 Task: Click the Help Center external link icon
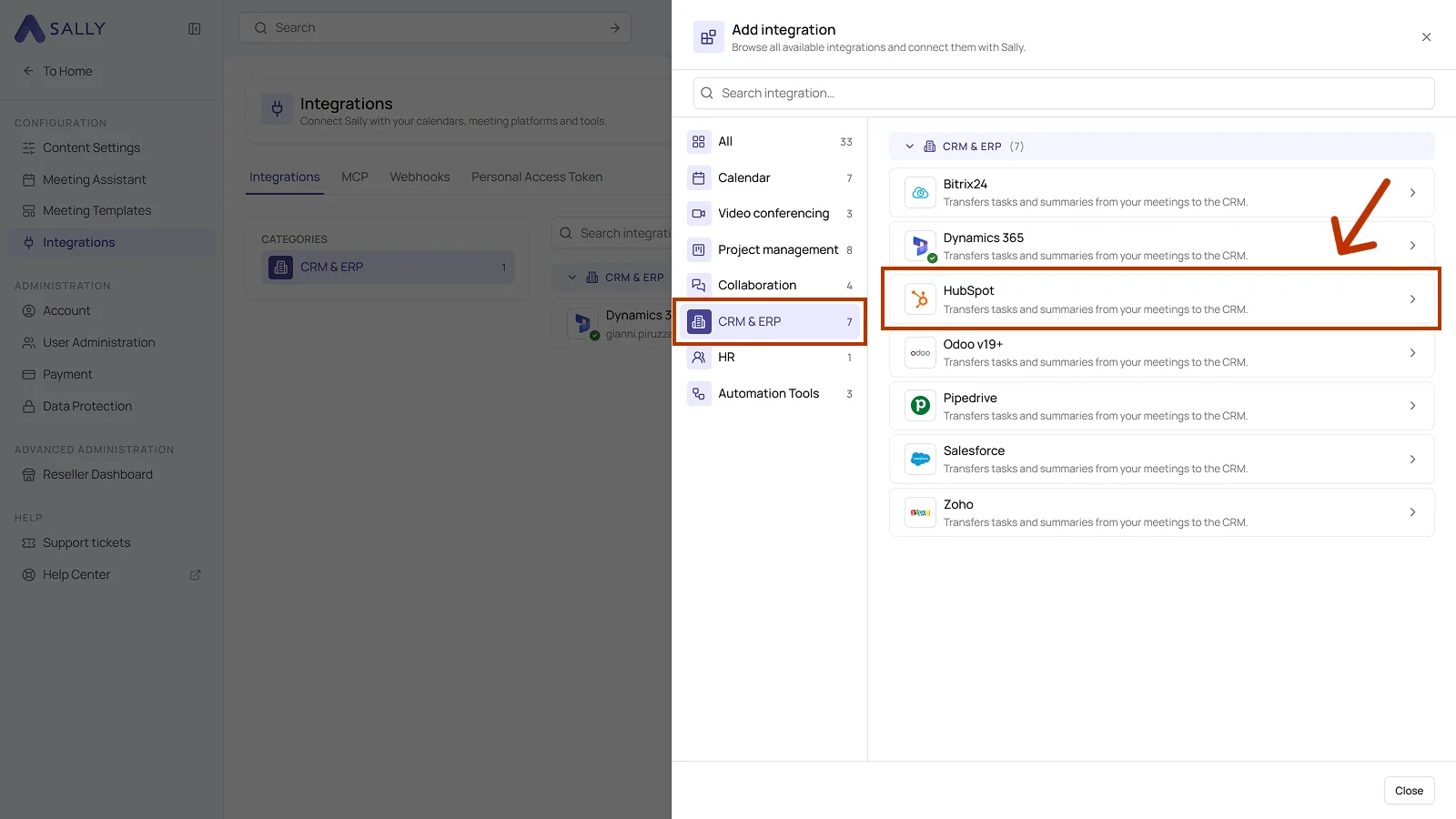coord(195,575)
